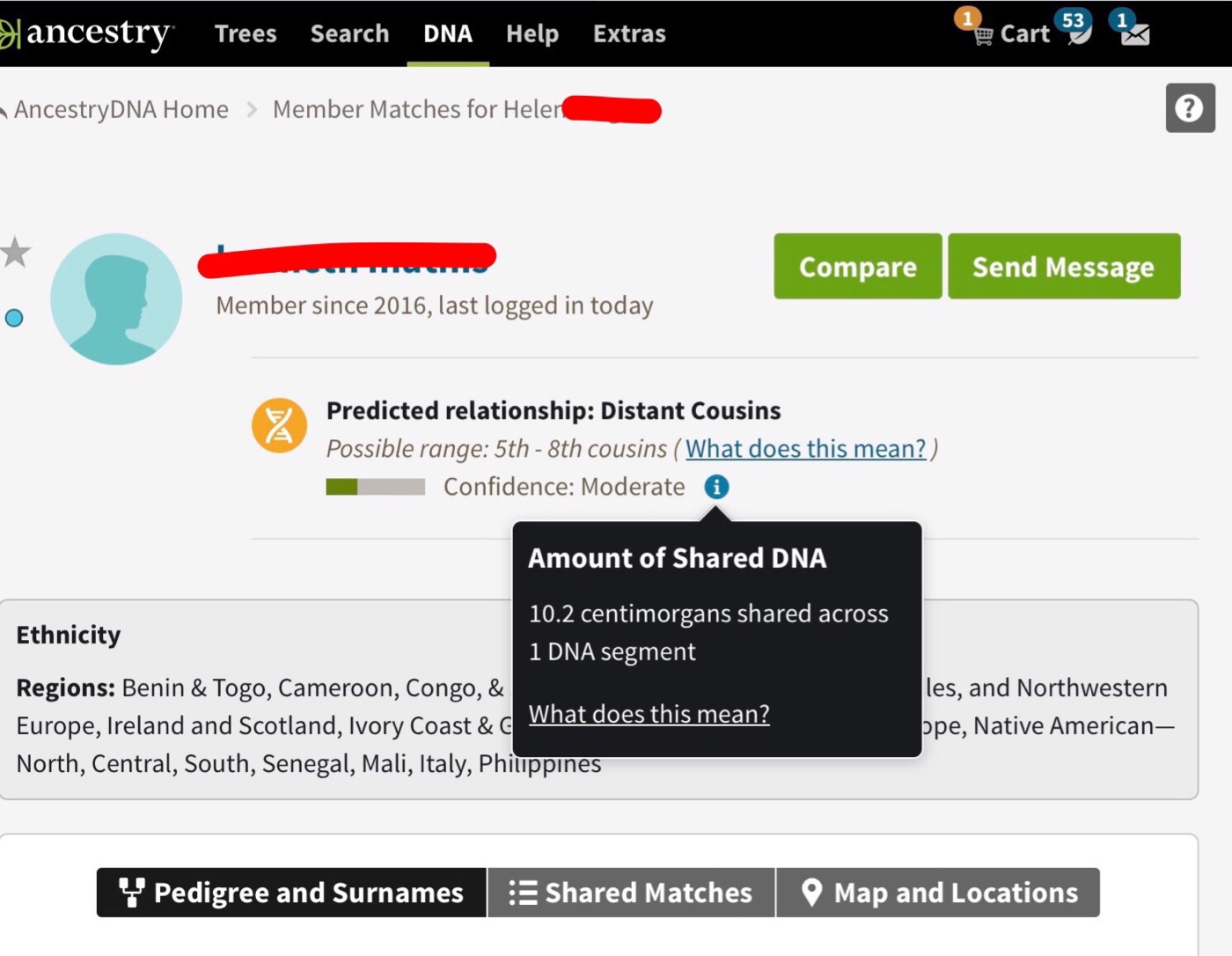
Task: Star this DNA match as favorite
Action: pos(15,253)
